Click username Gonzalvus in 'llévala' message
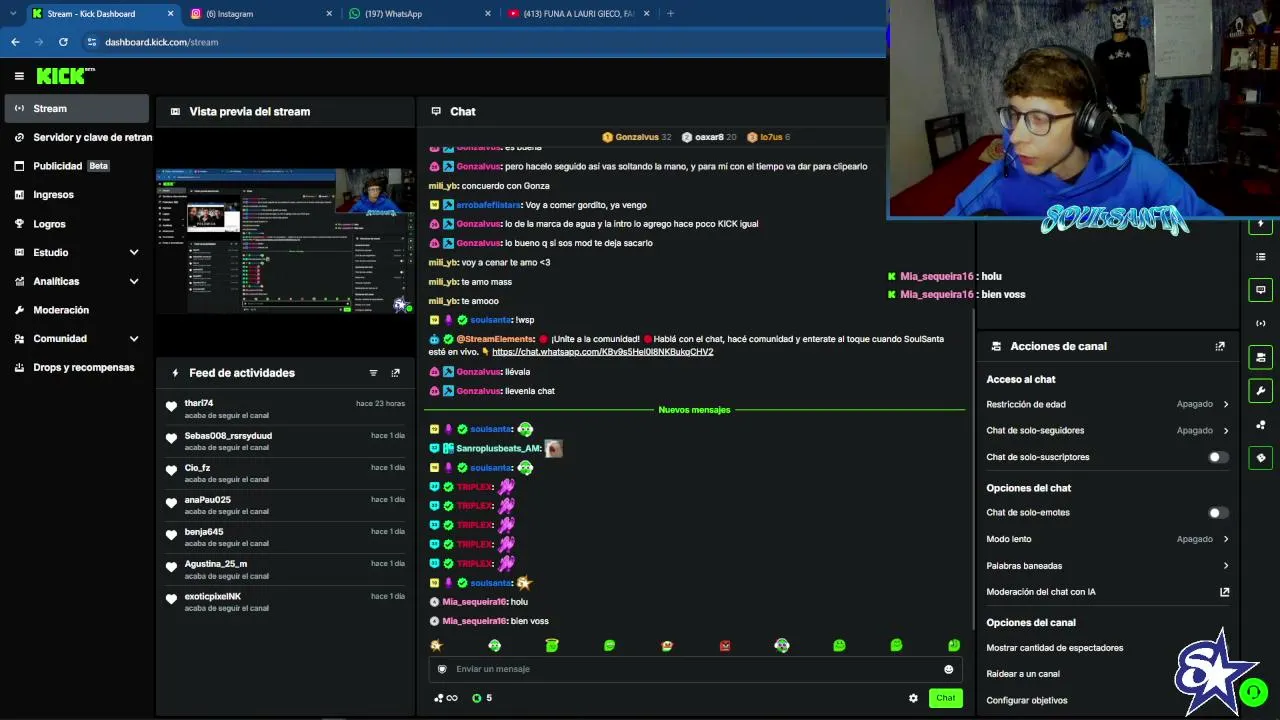1280x720 pixels. (x=478, y=372)
